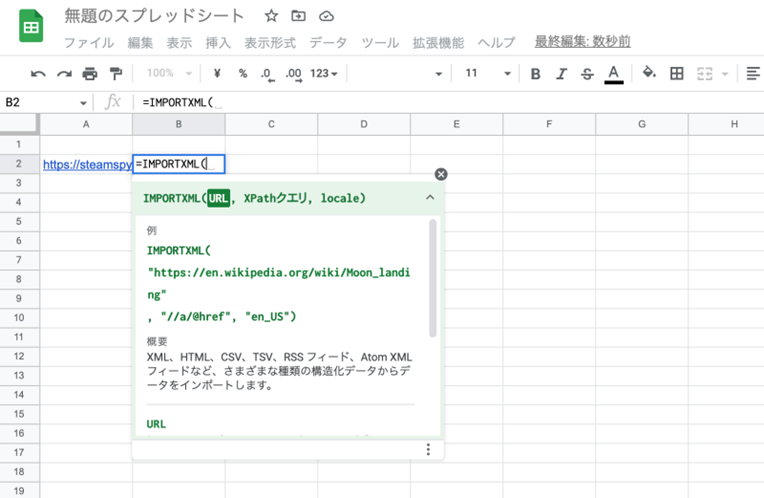This screenshot has height=498, width=764.
Task: Select column C header
Action: (271, 124)
